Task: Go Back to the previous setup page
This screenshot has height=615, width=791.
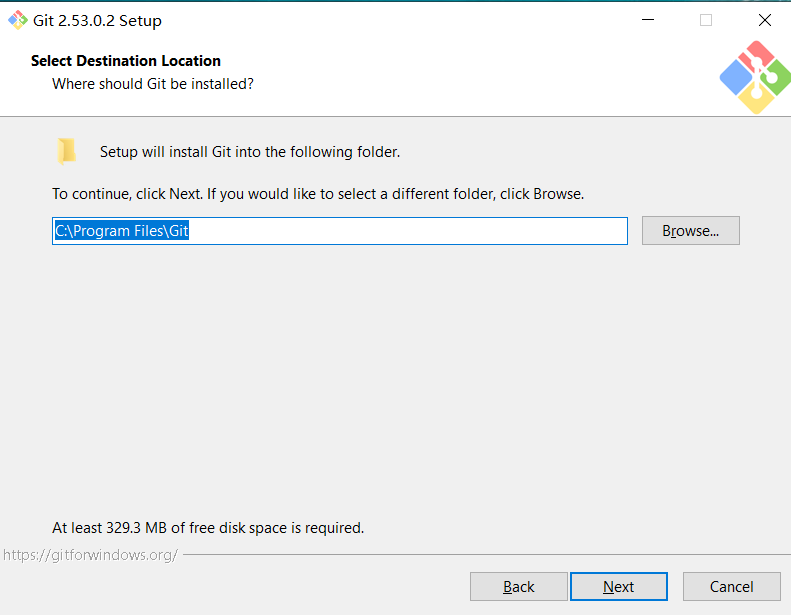Action: click(518, 587)
